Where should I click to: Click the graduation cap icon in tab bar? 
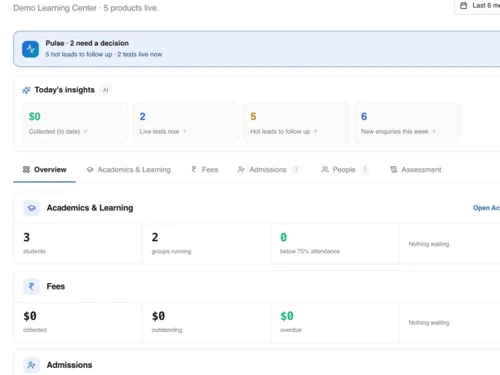click(x=90, y=169)
